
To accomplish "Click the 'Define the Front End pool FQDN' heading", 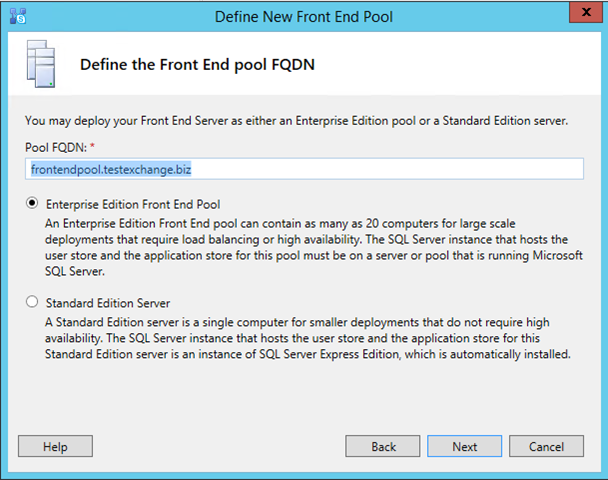I will pos(197,64).
